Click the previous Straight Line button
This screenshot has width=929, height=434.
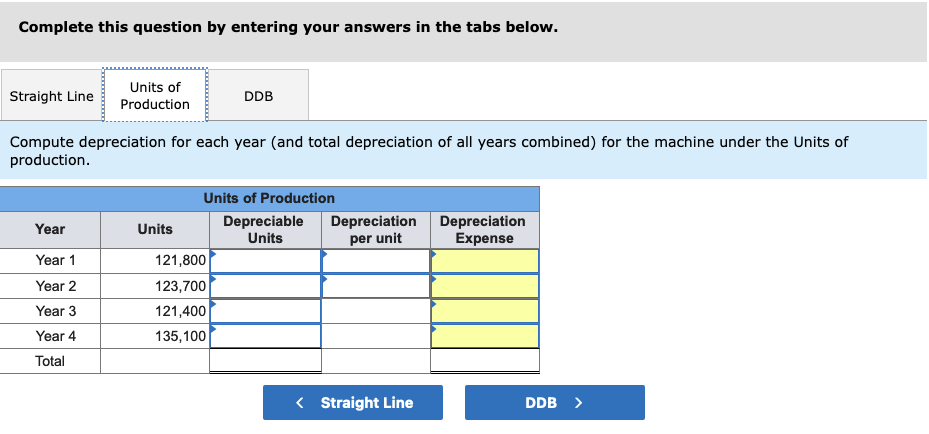point(353,403)
